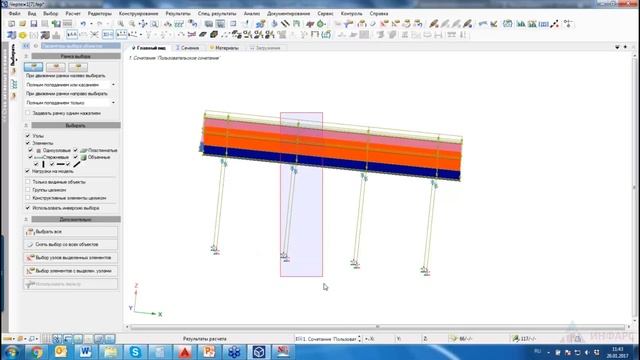Click the Undo arrow icon
The height and width of the screenshot is (360, 640).
point(83,24)
